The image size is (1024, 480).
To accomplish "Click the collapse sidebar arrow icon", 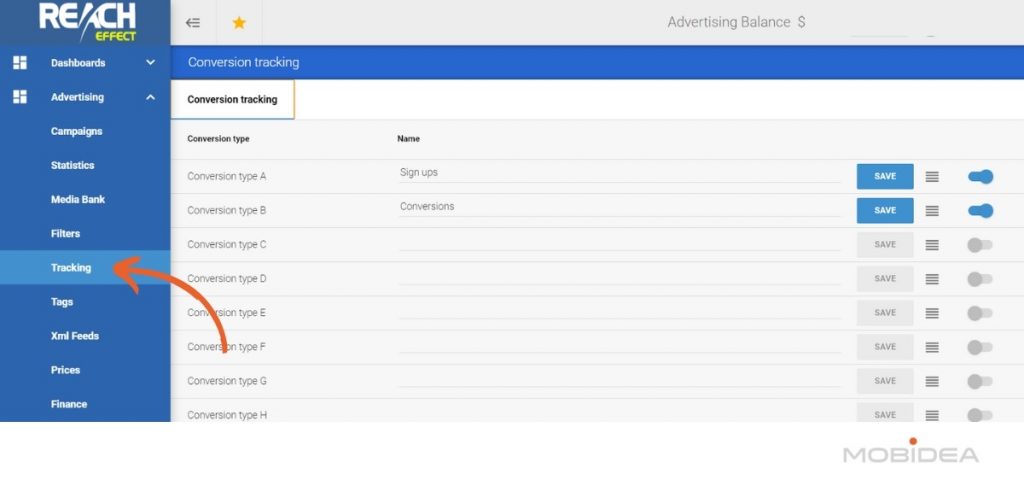I will (193, 22).
